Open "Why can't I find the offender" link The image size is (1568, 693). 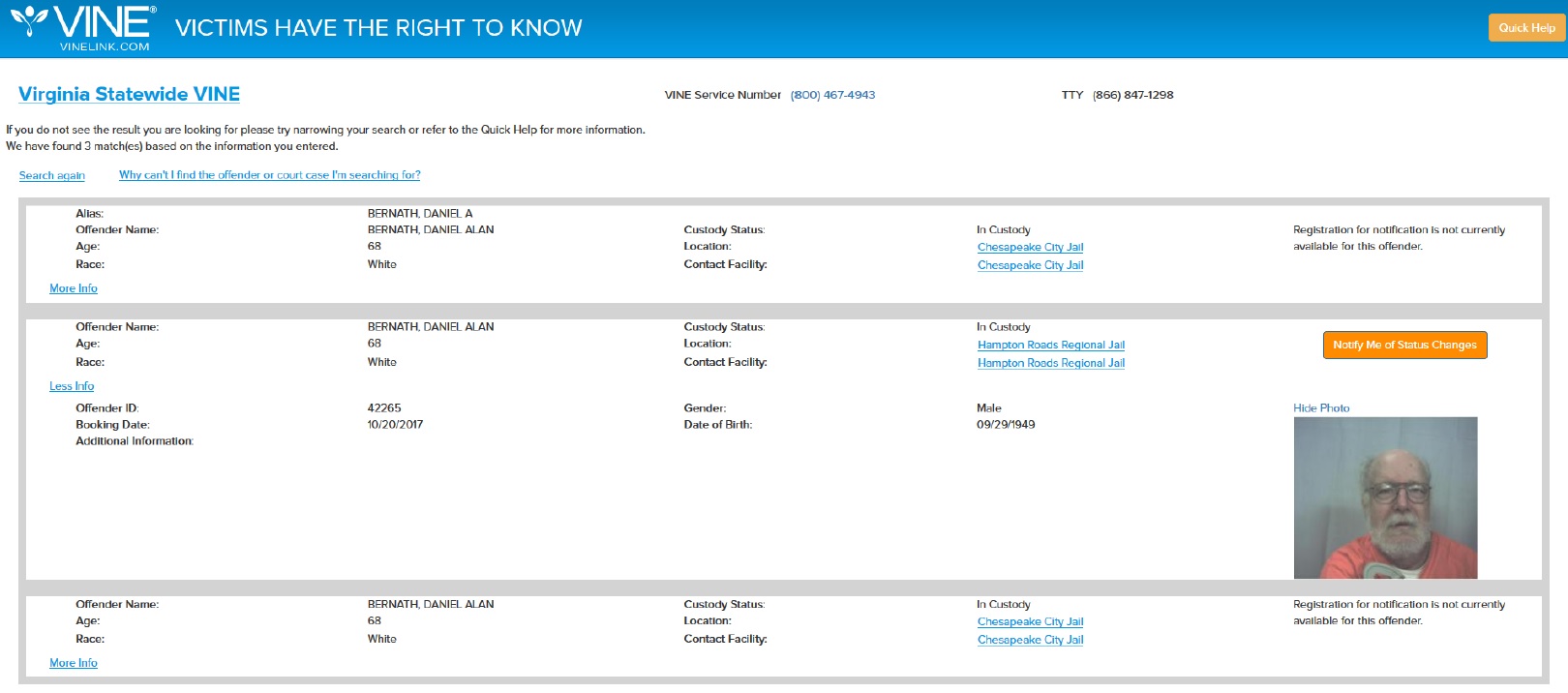[269, 175]
